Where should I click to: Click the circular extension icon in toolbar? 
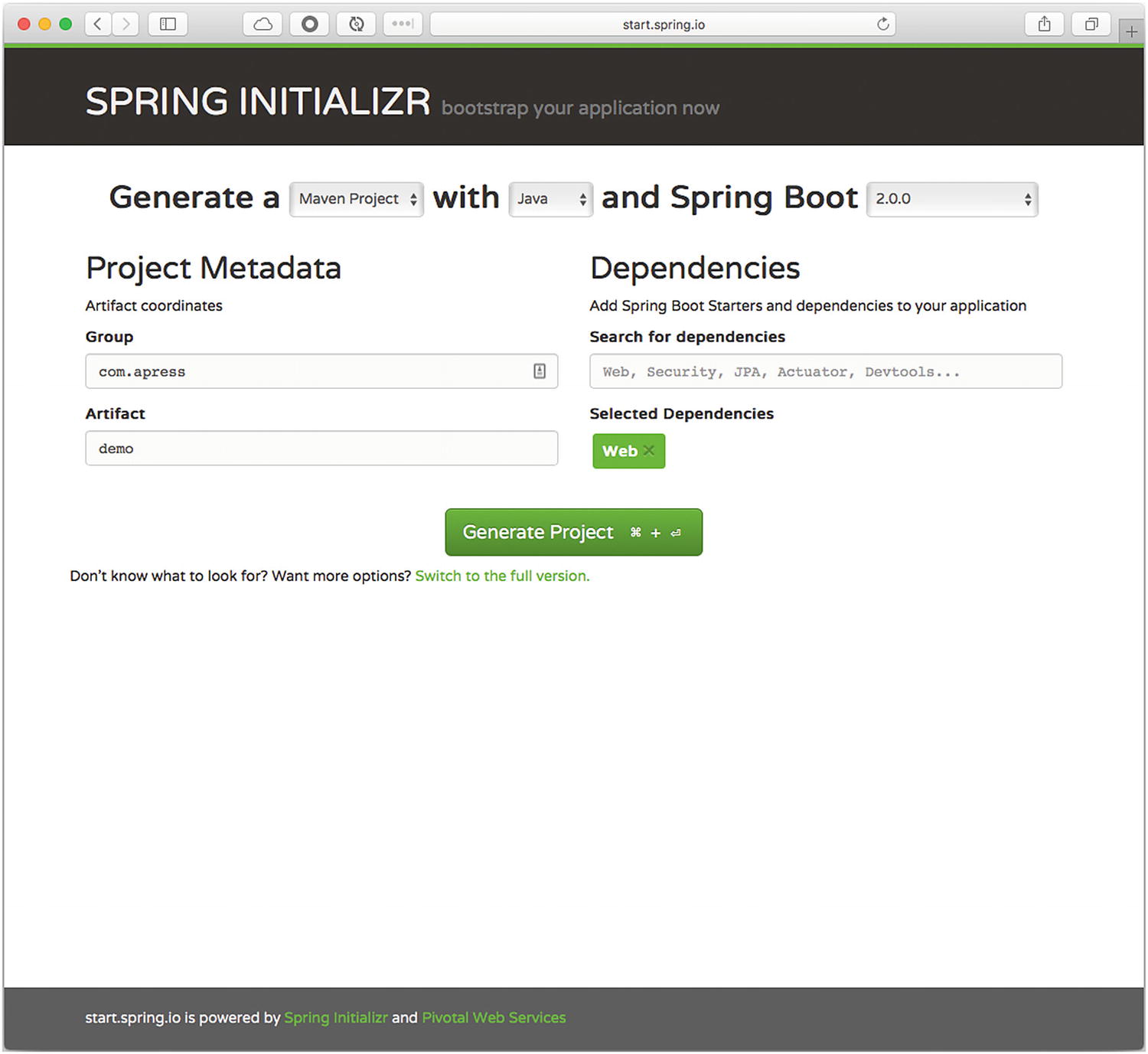coord(309,24)
